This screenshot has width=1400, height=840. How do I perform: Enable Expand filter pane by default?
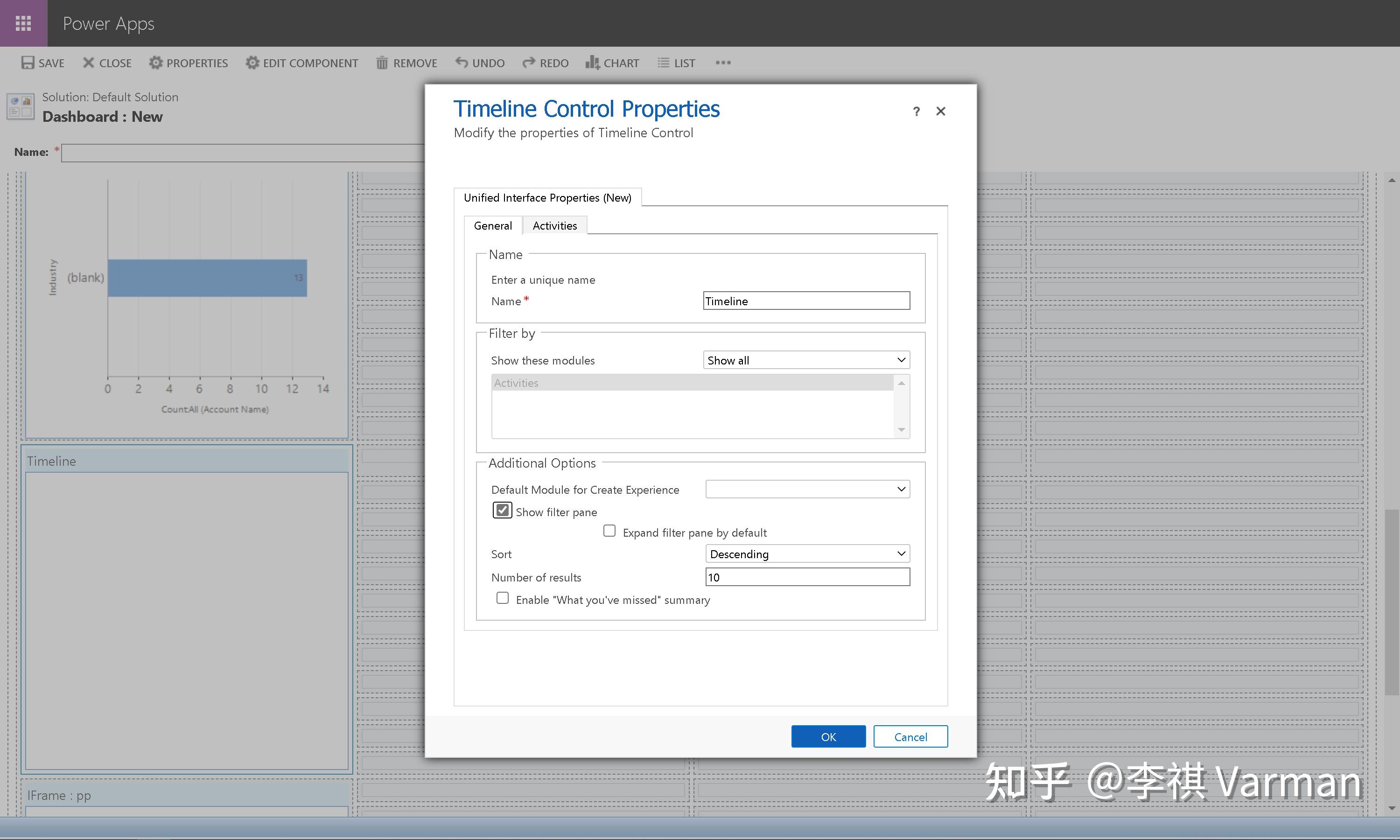coord(609,531)
